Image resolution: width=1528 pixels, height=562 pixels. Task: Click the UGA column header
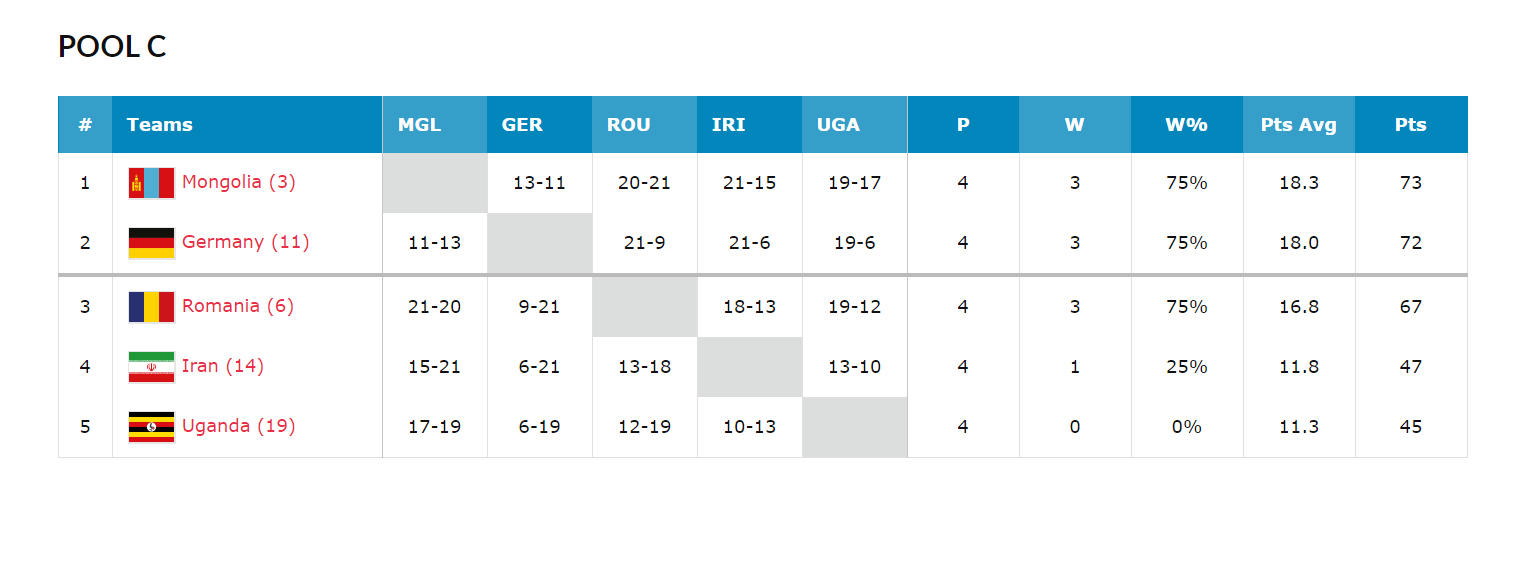pyautogui.click(x=838, y=125)
